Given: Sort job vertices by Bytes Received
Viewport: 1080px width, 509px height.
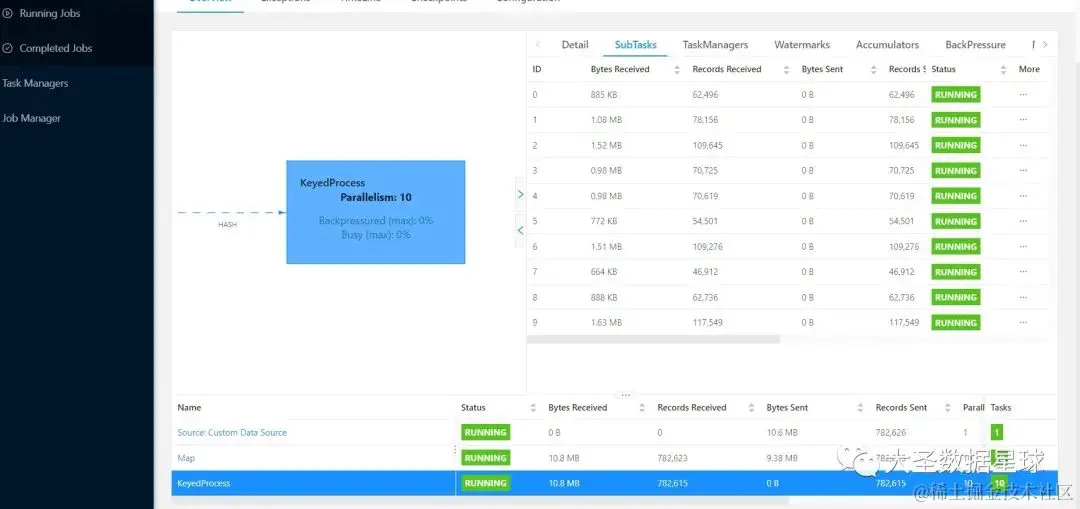Looking at the screenshot, I should [641, 408].
